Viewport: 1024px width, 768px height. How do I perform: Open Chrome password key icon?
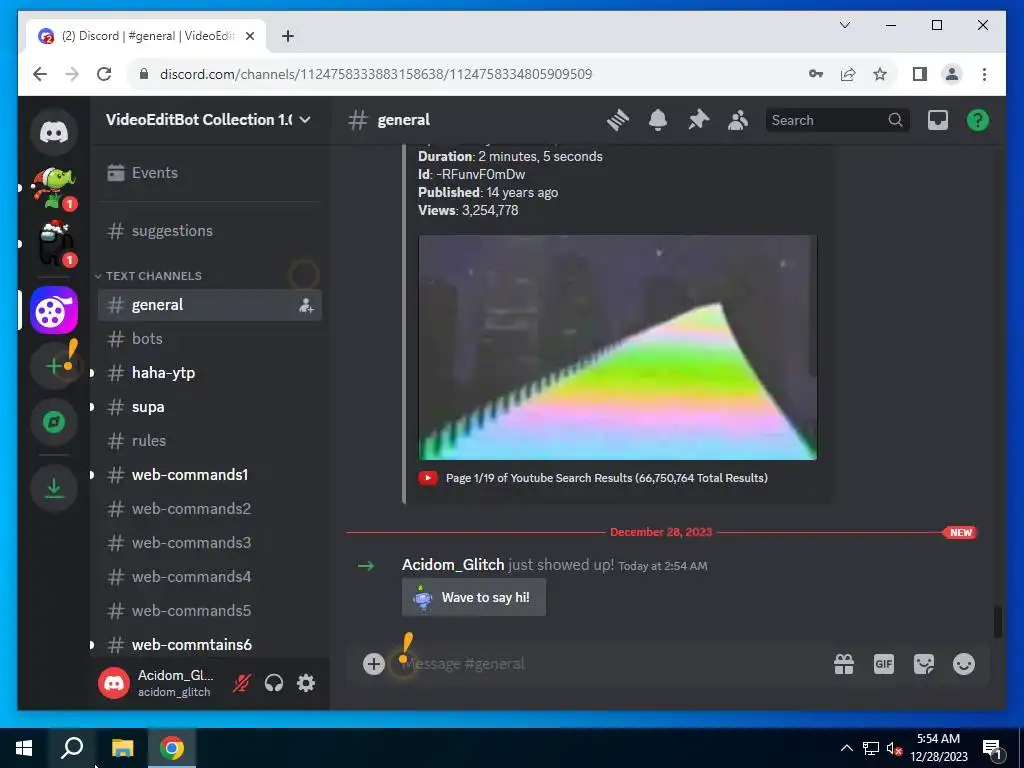coord(816,74)
